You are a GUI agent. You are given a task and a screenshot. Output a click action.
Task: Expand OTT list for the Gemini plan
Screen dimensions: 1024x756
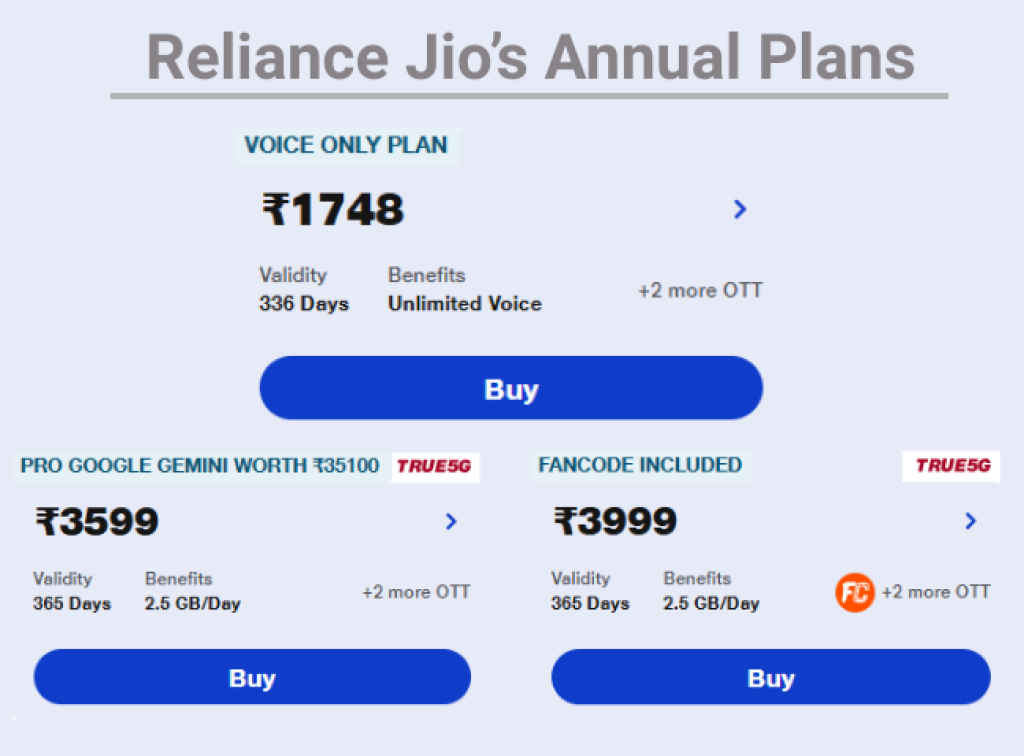pos(416,592)
